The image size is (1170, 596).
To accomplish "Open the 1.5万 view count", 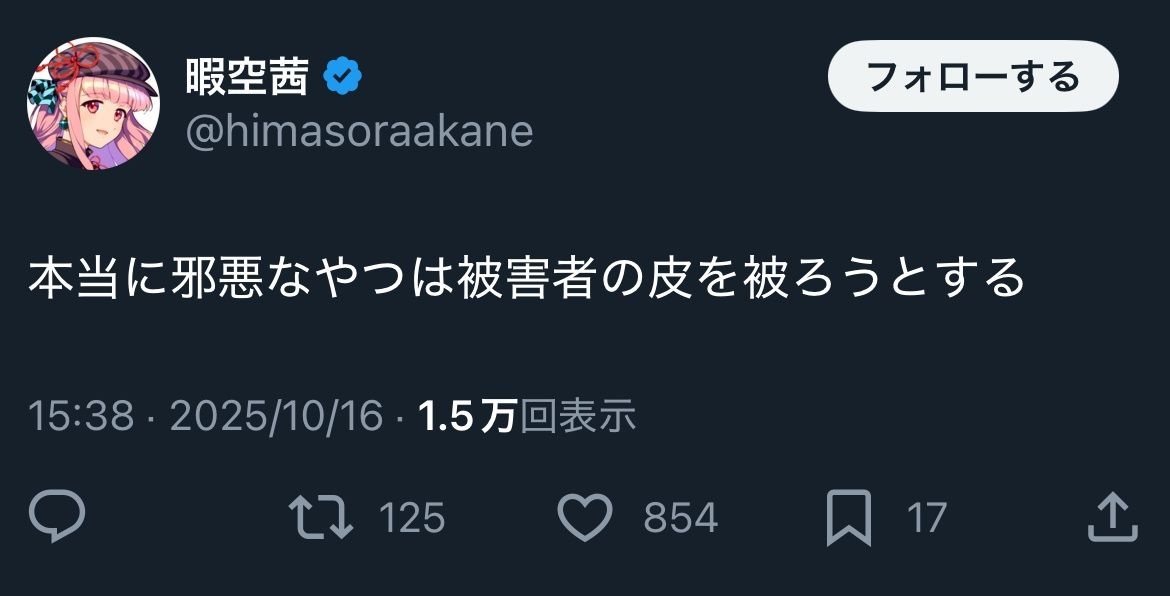I will point(467,416).
